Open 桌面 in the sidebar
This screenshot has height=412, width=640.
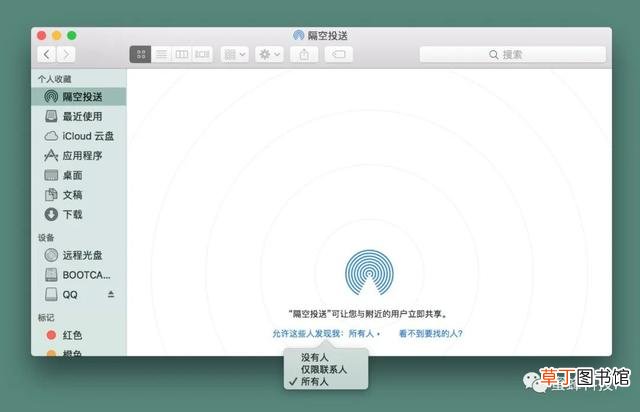click(79, 175)
